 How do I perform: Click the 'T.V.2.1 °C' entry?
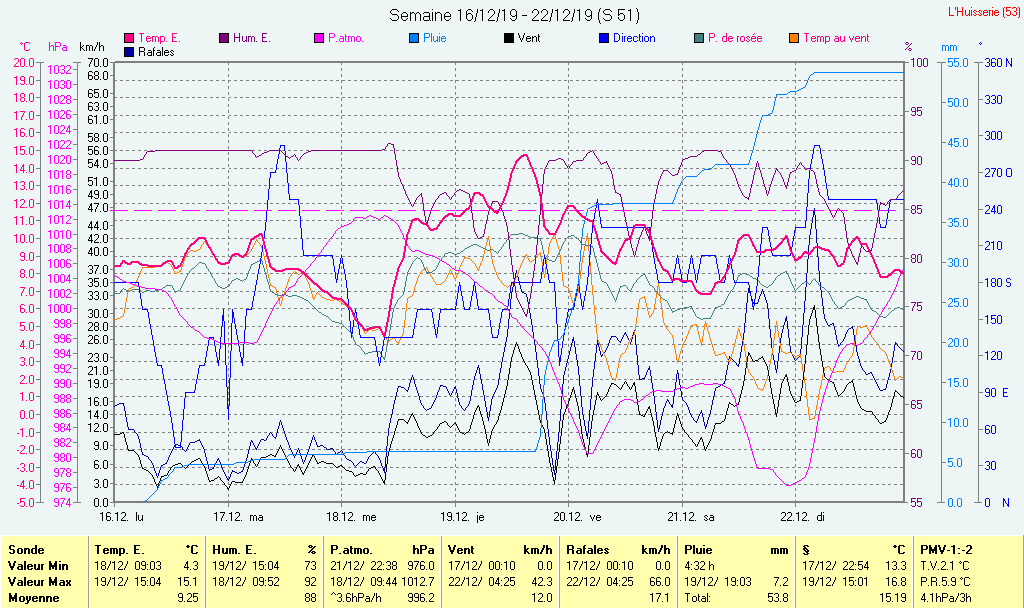pos(945,566)
